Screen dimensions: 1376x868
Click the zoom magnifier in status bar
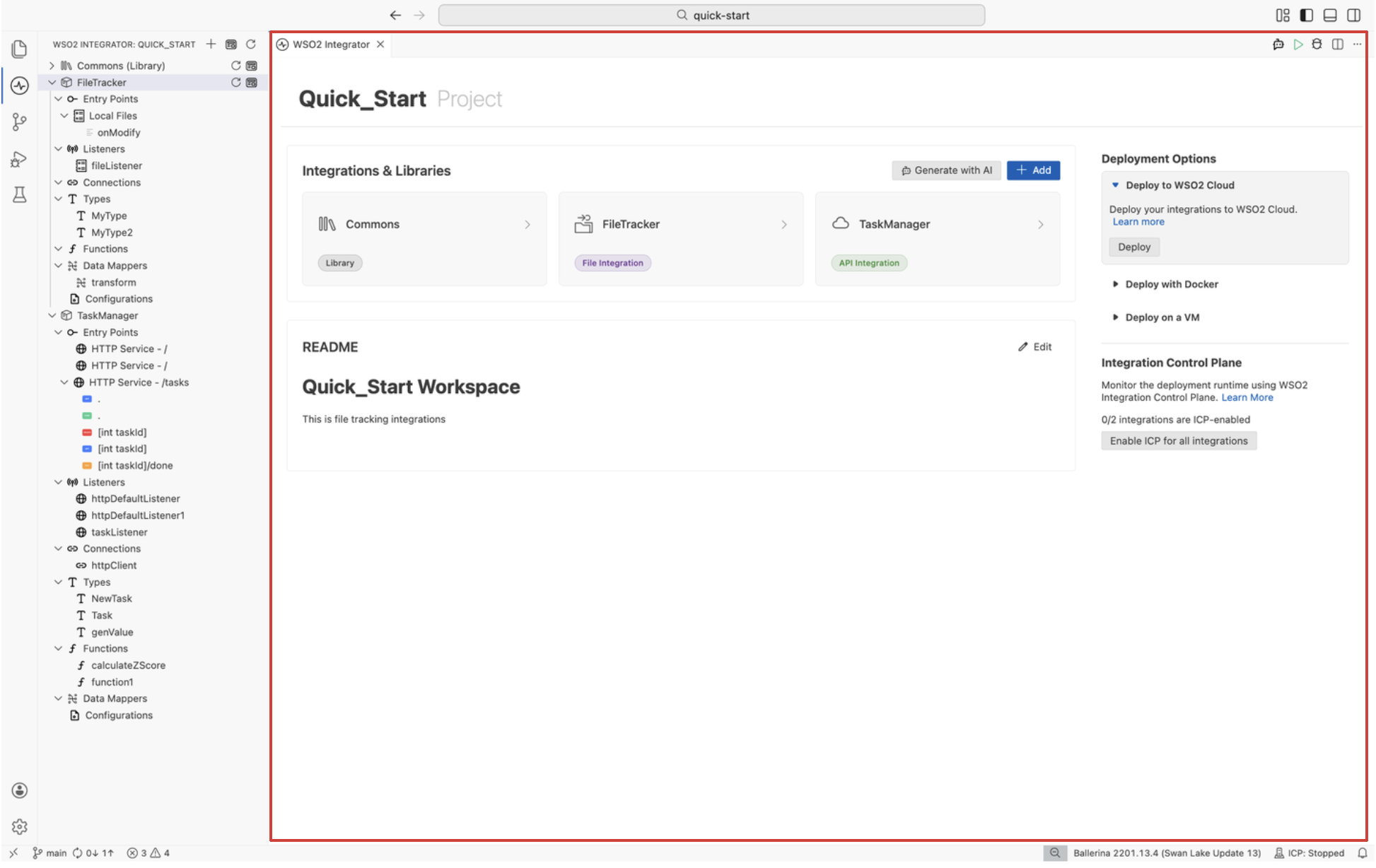pos(1054,852)
